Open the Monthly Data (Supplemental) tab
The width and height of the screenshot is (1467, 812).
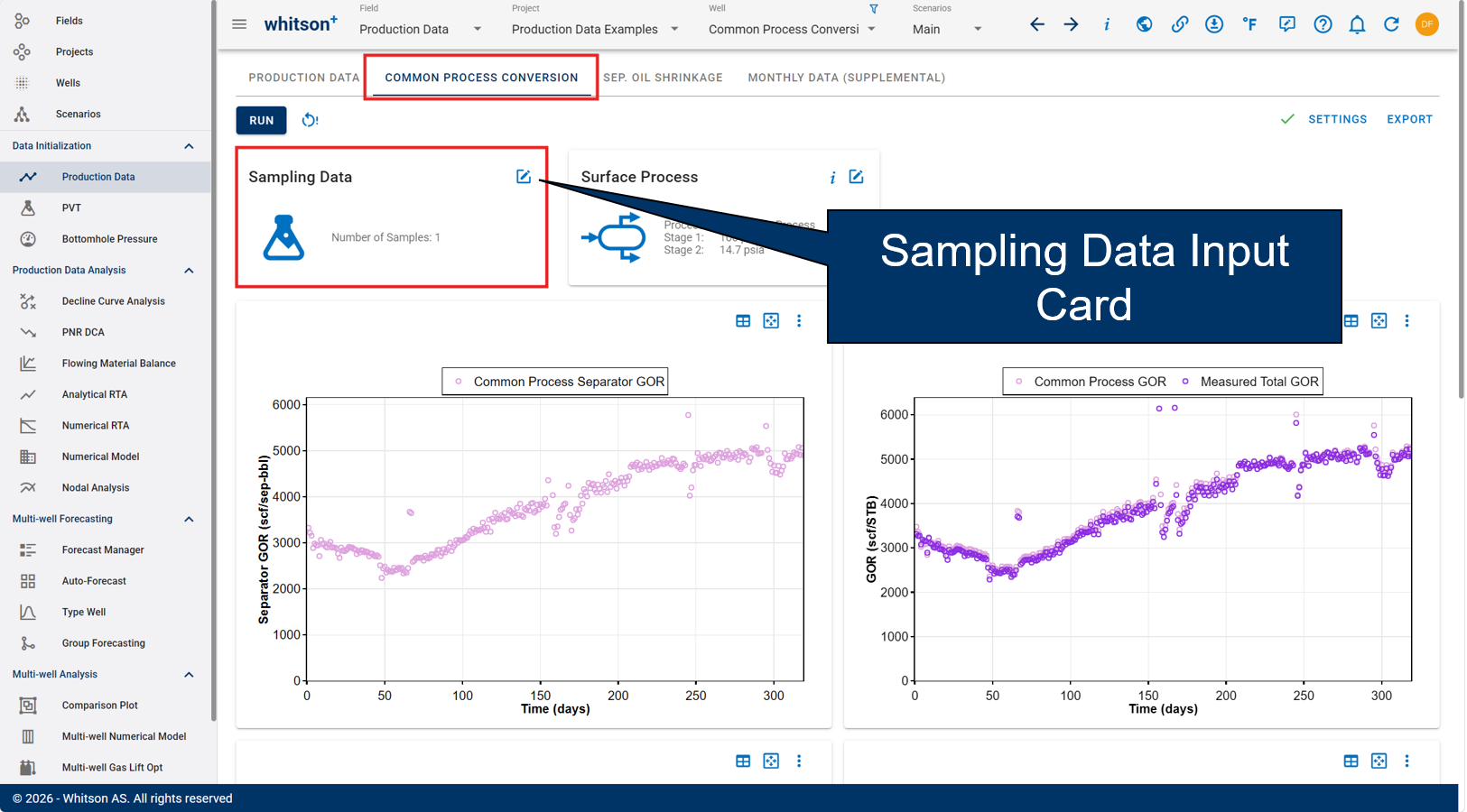click(x=846, y=78)
